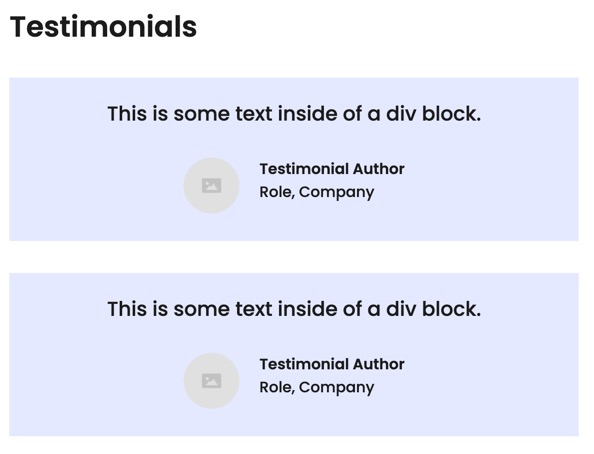Click the second card's div block text
Viewport: 594px width, 454px height.
click(x=294, y=309)
